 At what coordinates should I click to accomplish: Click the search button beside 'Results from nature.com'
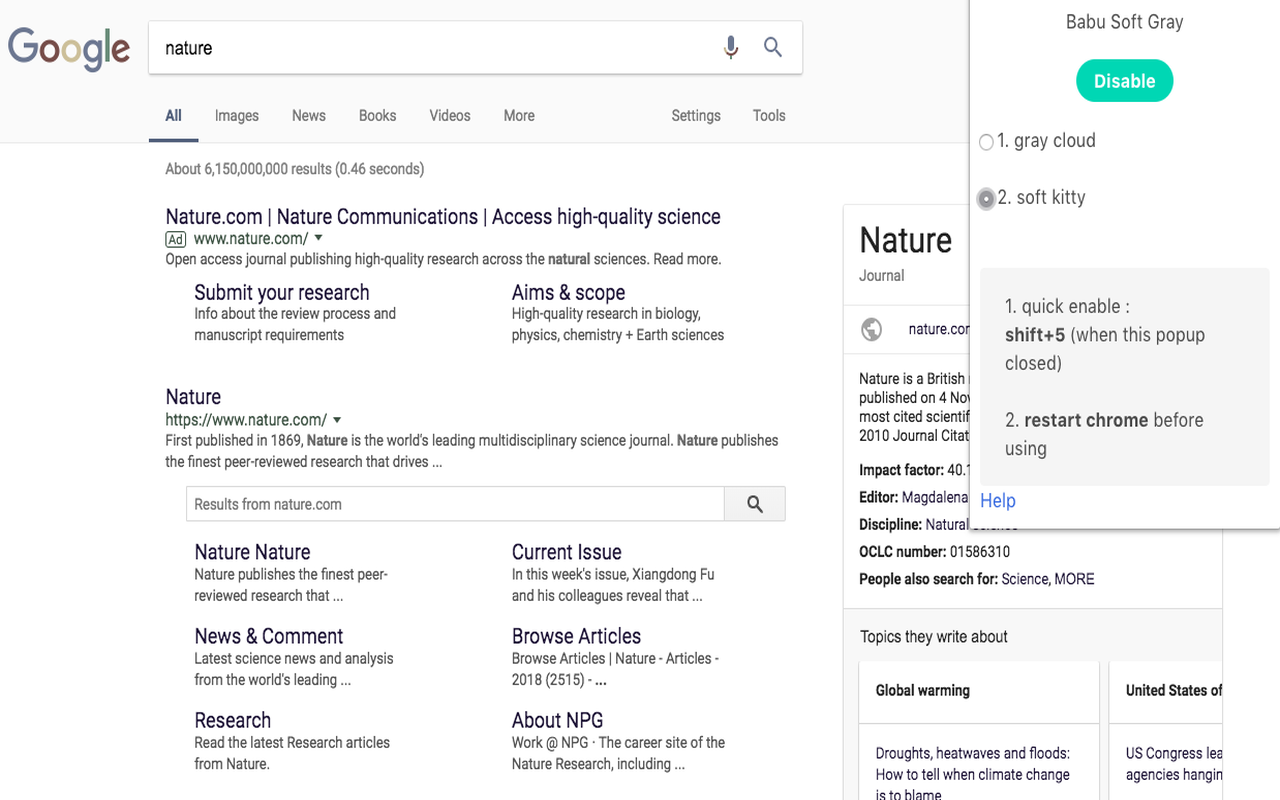point(755,504)
